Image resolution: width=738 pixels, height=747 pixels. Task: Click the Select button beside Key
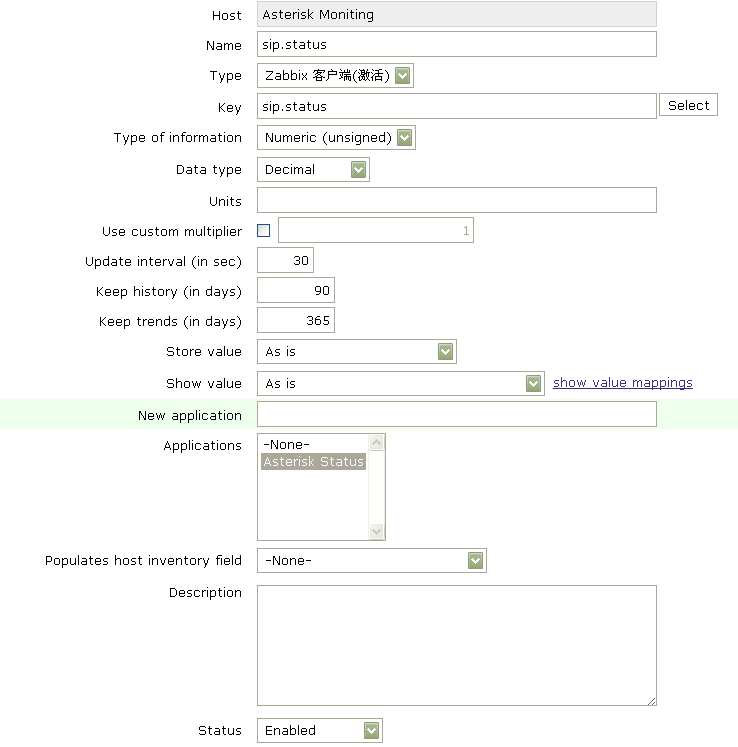click(x=688, y=106)
